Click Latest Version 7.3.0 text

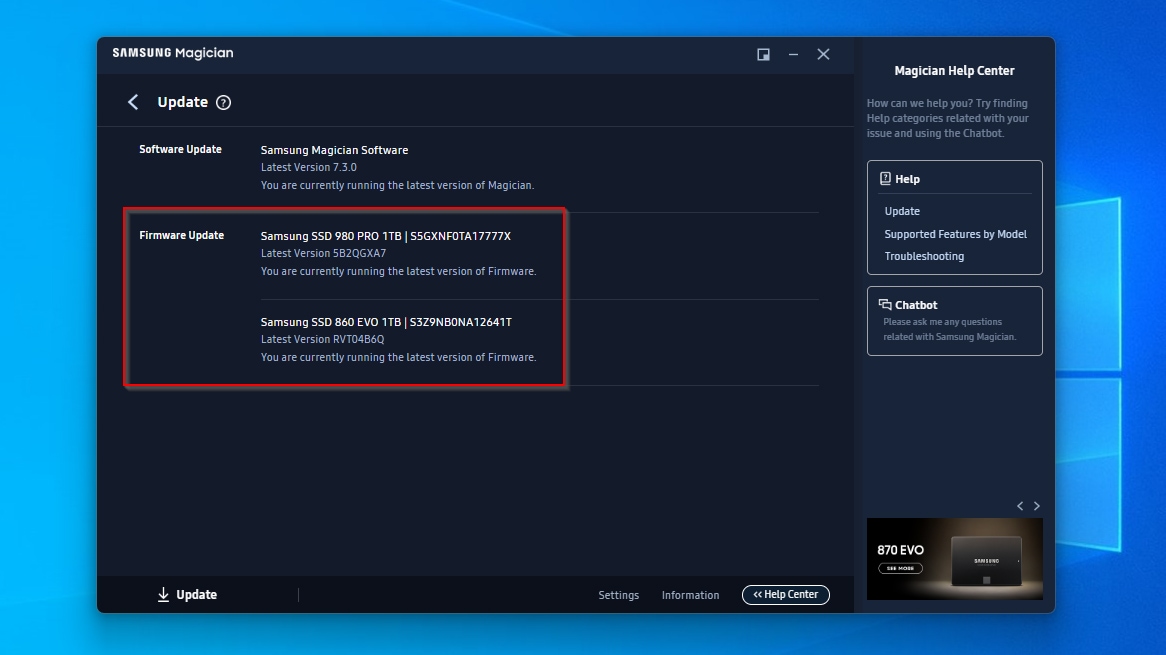tap(309, 167)
